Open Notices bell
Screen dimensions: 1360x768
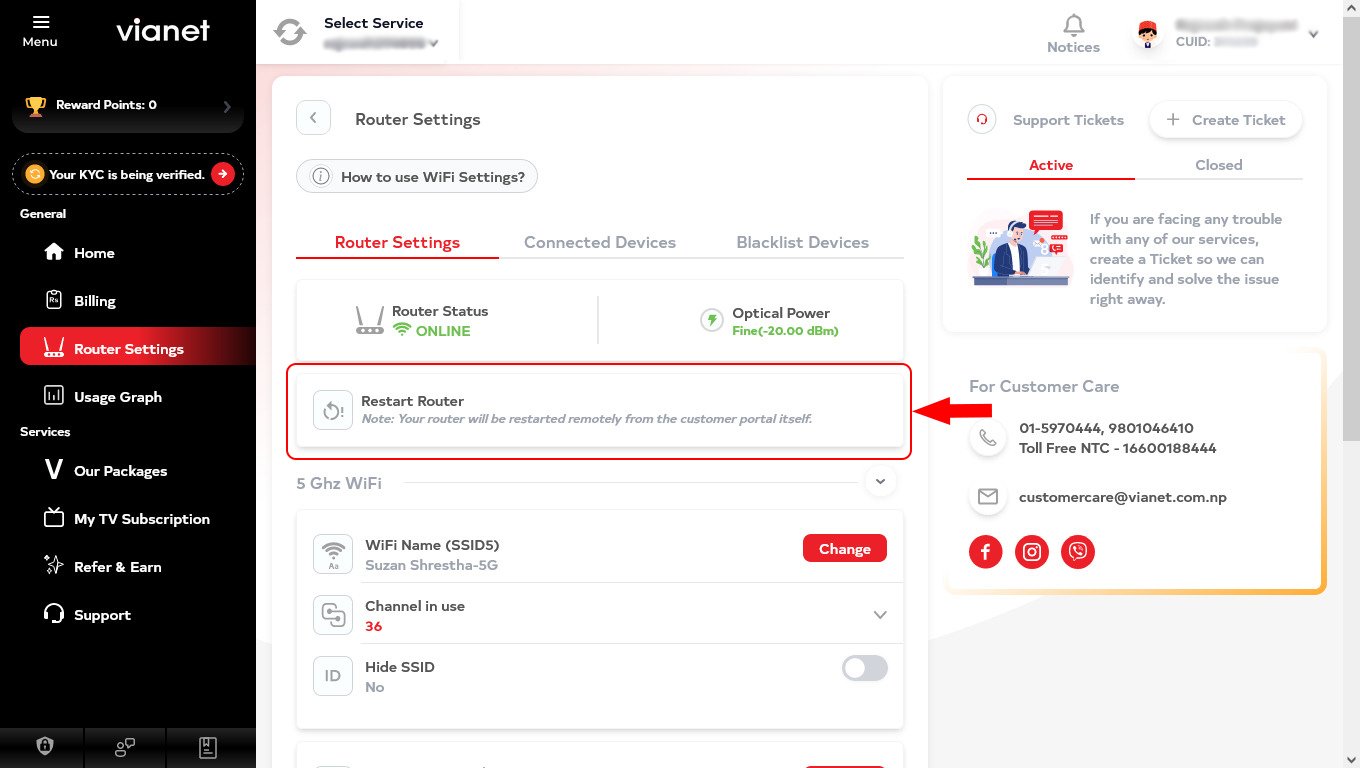click(1073, 33)
